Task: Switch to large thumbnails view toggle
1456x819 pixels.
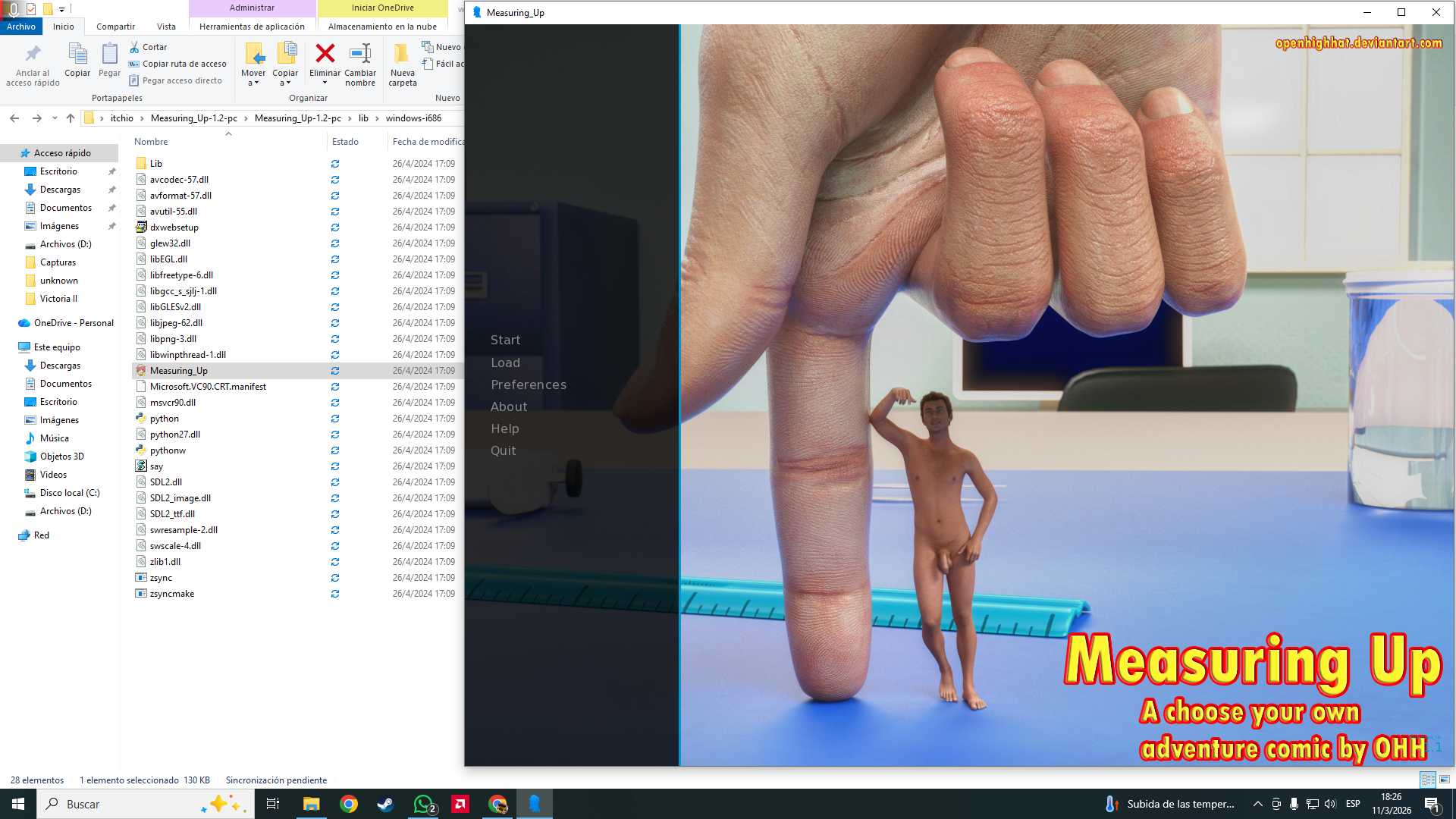Action: tap(1445, 780)
